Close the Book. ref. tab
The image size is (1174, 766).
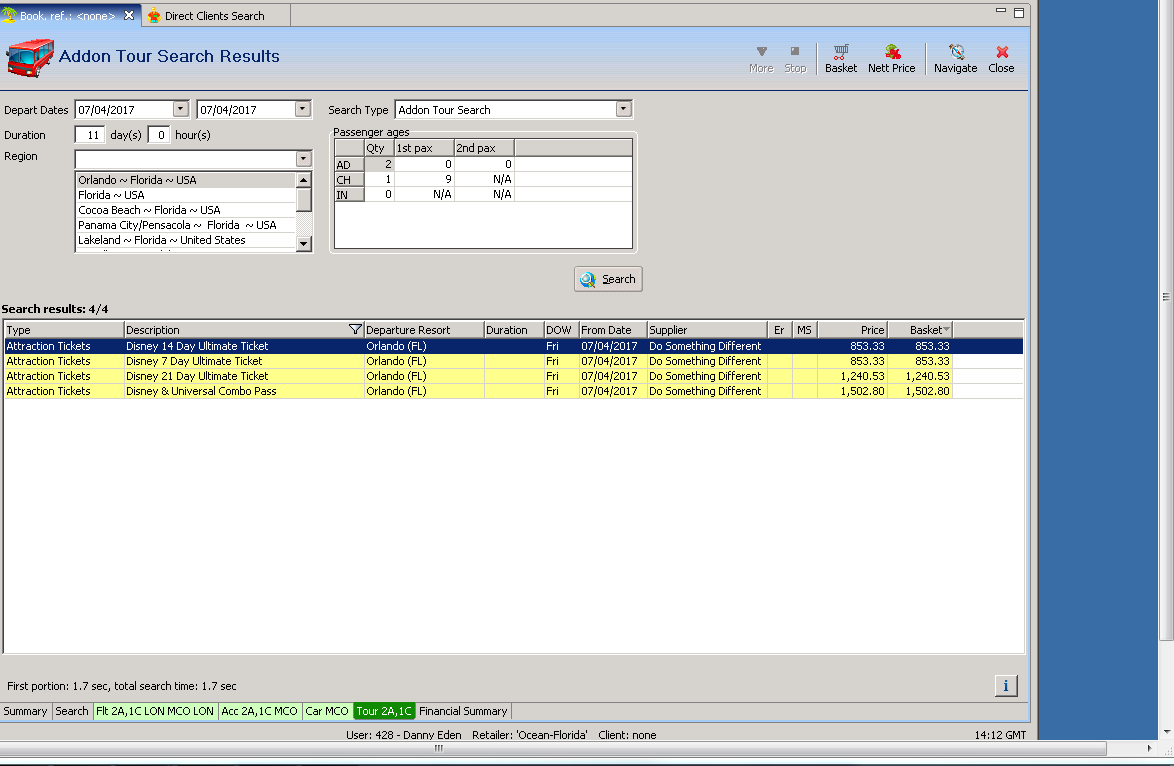coord(129,16)
